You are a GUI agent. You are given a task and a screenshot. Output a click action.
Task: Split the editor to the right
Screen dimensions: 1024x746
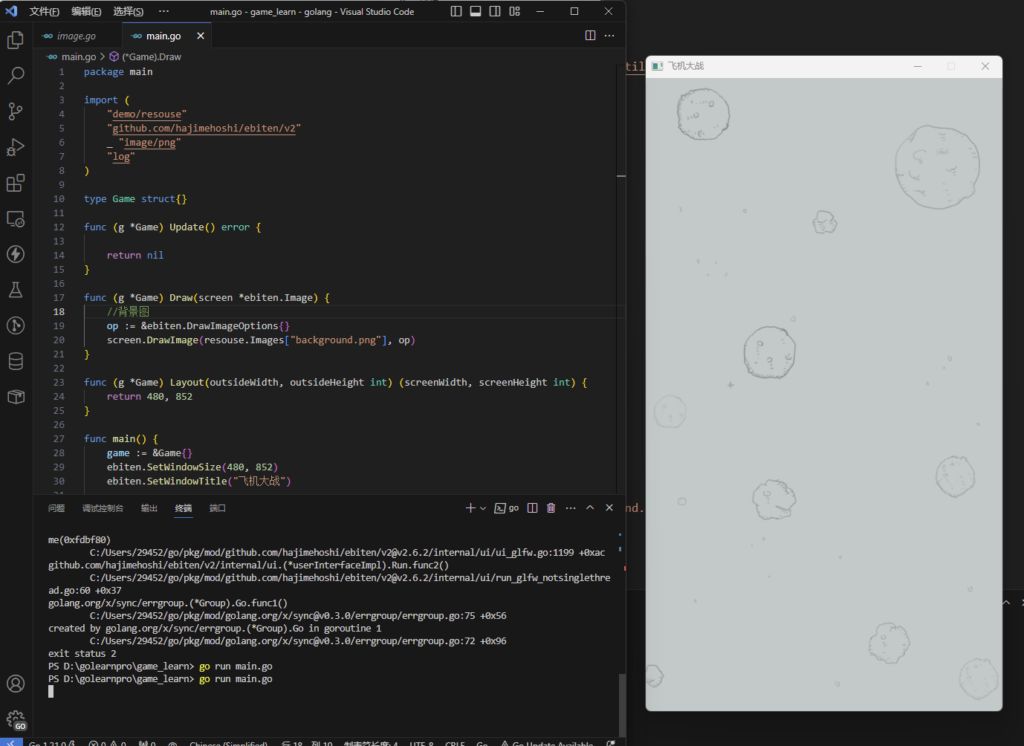point(590,36)
